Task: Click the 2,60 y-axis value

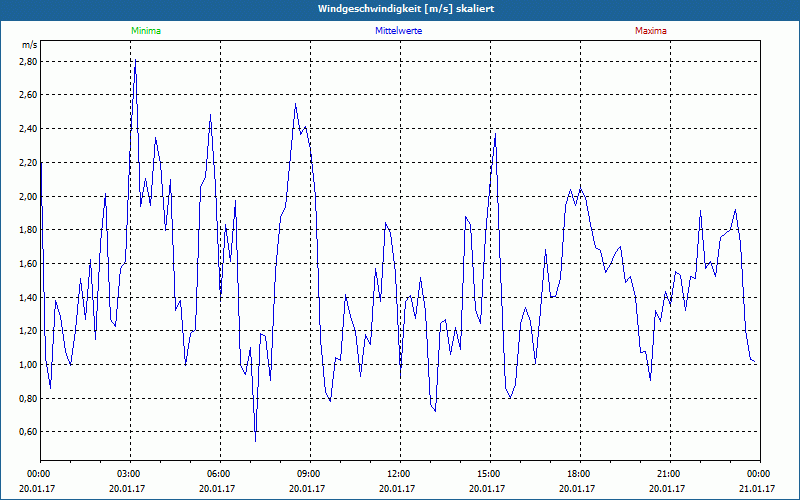Action: (29, 95)
